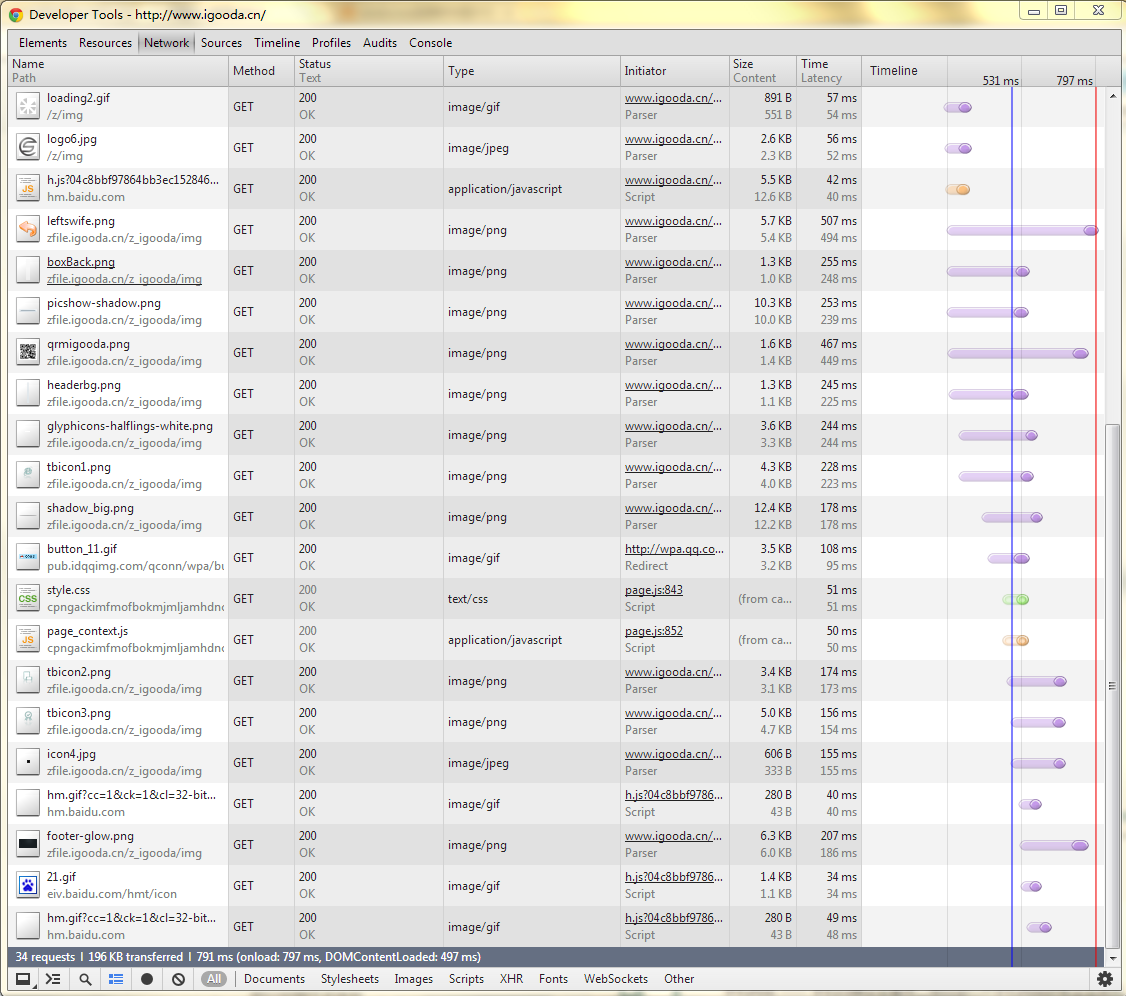This screenshot has height=996, width=1126.
Task: Select the qrmigooda.png QR code thumbnail
Action: (x=28, y=352)
